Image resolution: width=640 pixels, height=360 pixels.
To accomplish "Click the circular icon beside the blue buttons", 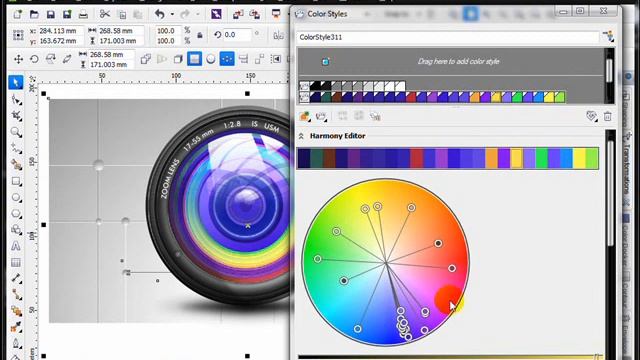I will (x=211, y=59).
